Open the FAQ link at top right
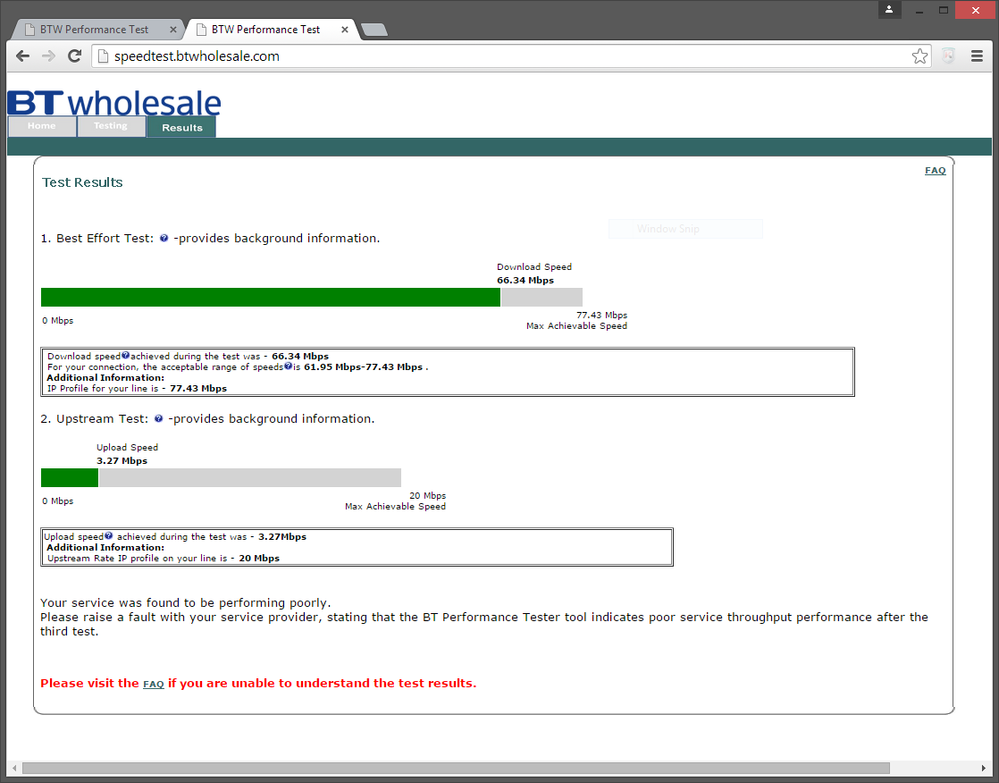999x783 pixels. (935, 170)
